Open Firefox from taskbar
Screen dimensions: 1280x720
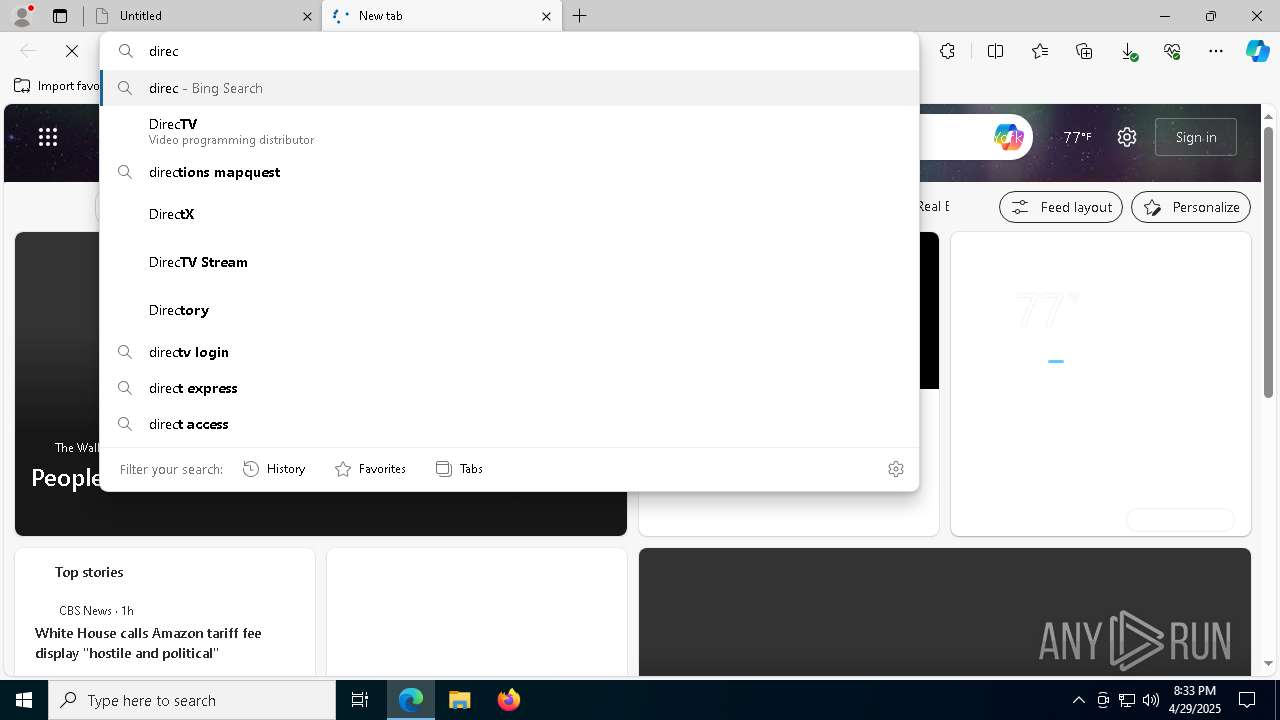pyautogui.click(x=508, y=700)
